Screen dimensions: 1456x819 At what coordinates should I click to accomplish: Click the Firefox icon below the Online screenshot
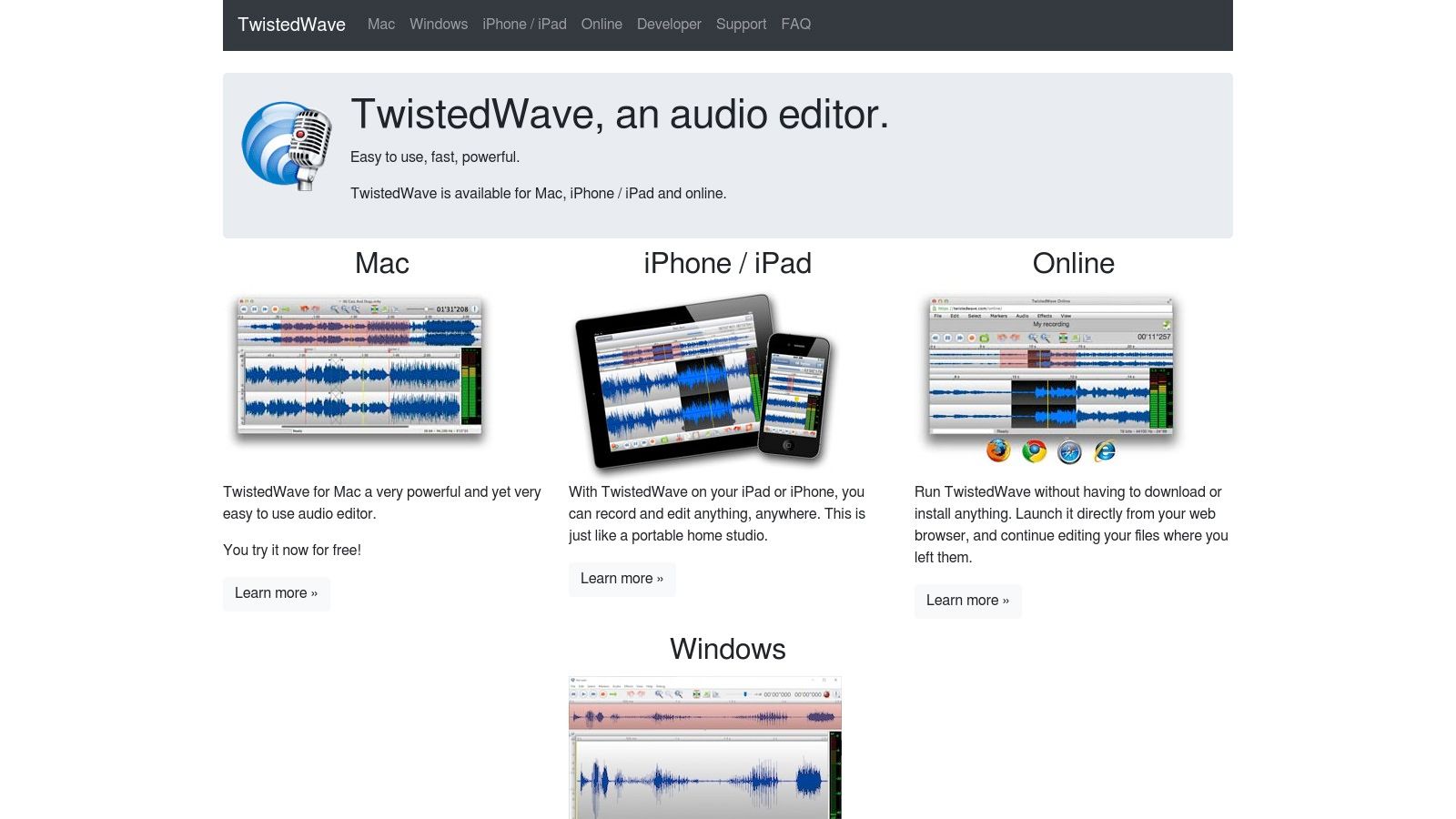pos(998,451)
